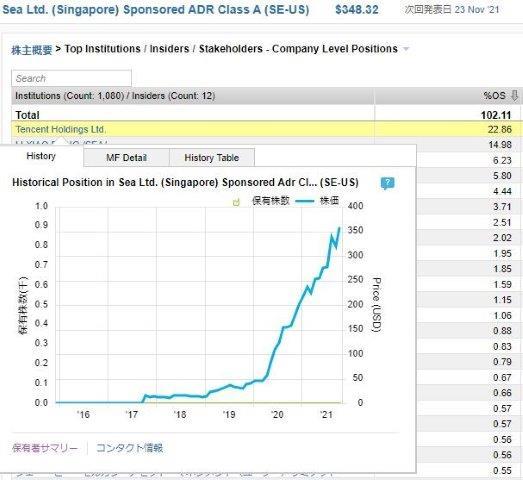Click the 1.95 %OS value
This screenshot has width=523, height=480.
pos(502,254)
